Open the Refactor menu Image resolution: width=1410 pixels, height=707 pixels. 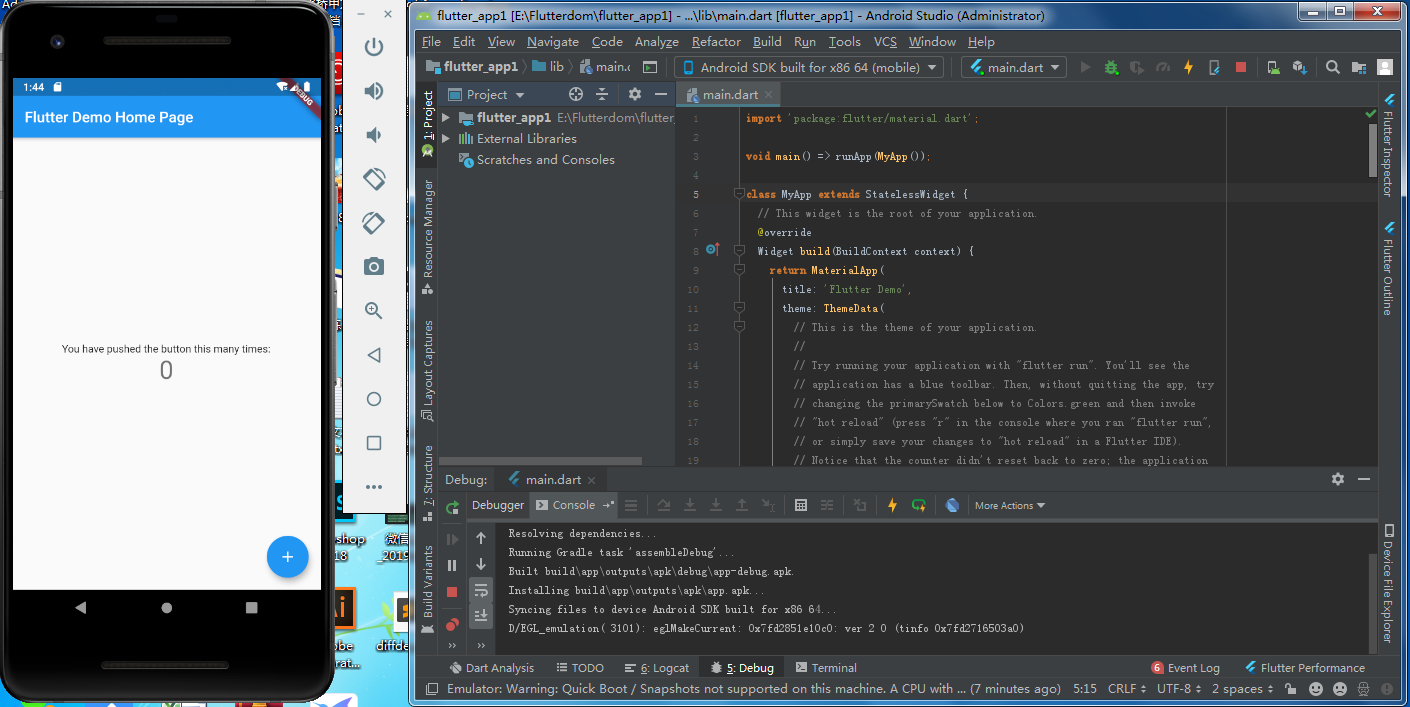[716, 42]
